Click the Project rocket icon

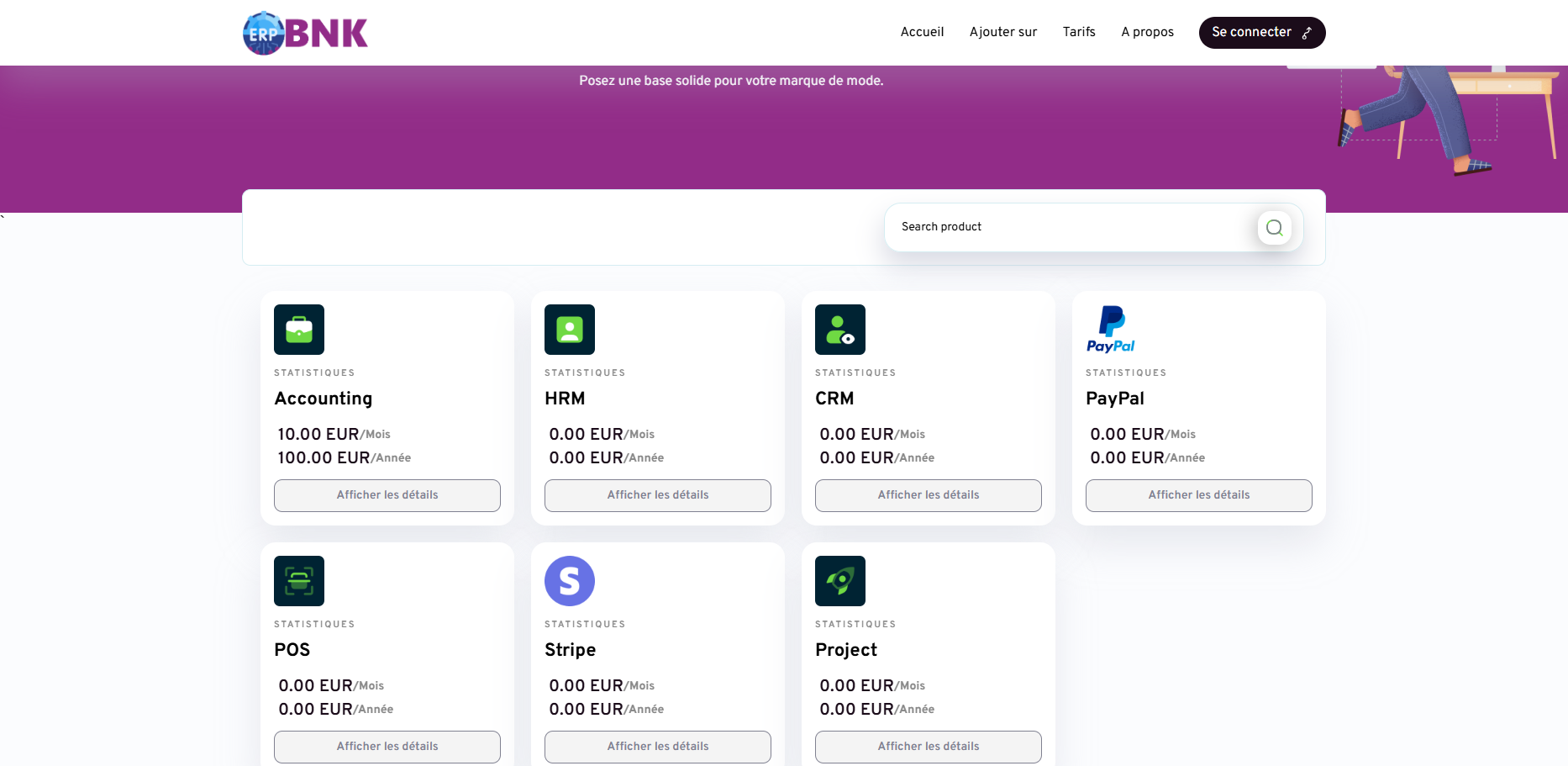pyautogui.click(x=840, y=581)
